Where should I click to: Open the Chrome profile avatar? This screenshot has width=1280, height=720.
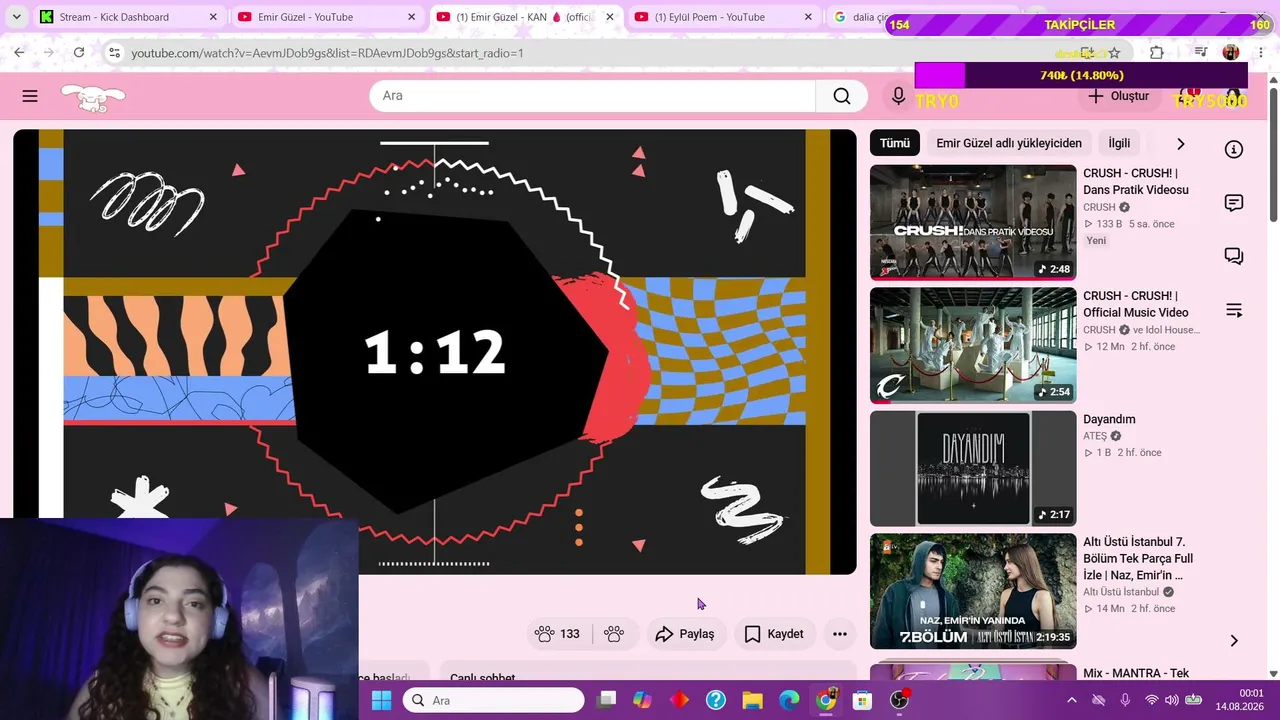point(1231,53)
